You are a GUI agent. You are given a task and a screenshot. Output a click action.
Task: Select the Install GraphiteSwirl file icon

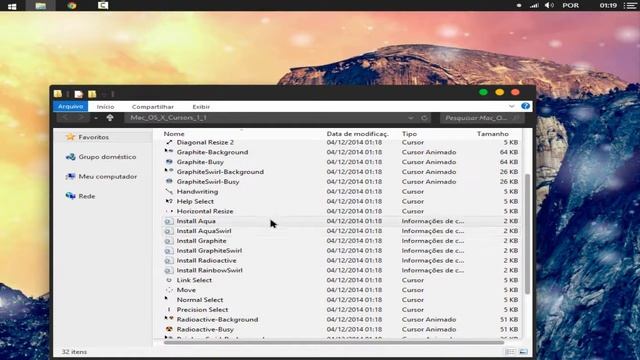[x=169, y=250]
